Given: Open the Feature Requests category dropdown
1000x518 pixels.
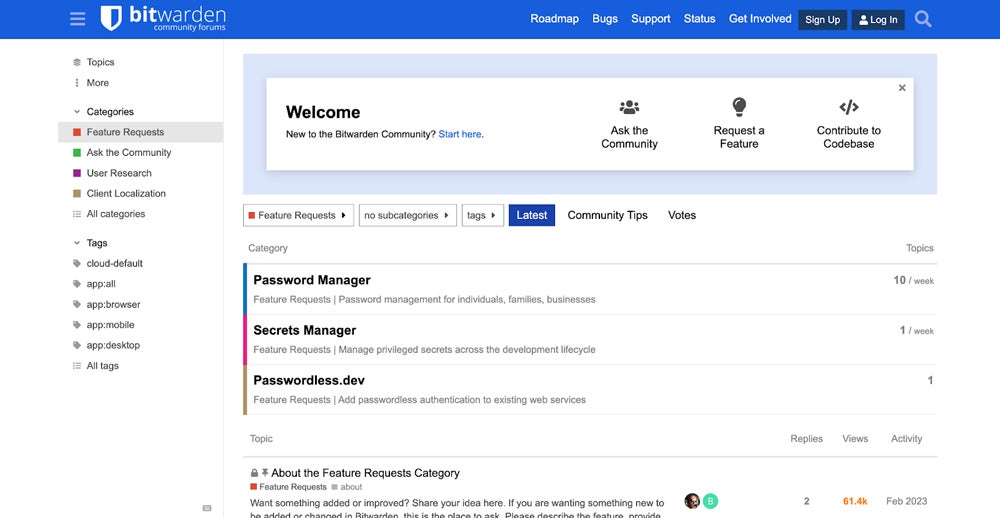Looking at the screenshot, I should click(x=298, y=215).
